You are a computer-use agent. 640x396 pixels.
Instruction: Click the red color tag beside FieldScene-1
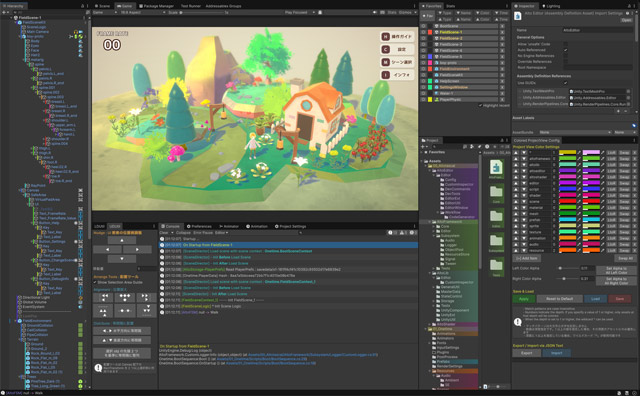click(430, 32)
